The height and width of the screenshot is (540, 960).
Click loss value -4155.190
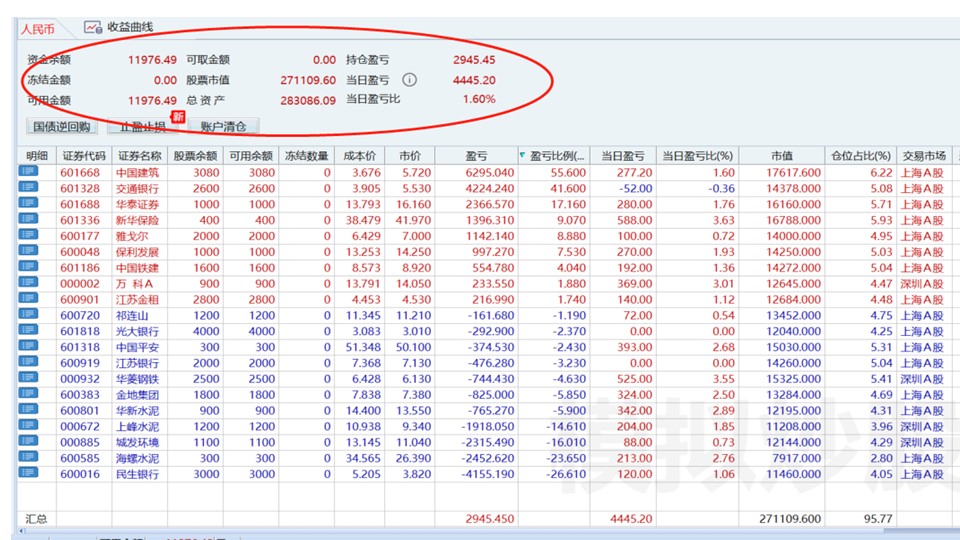tap(488, 474)
